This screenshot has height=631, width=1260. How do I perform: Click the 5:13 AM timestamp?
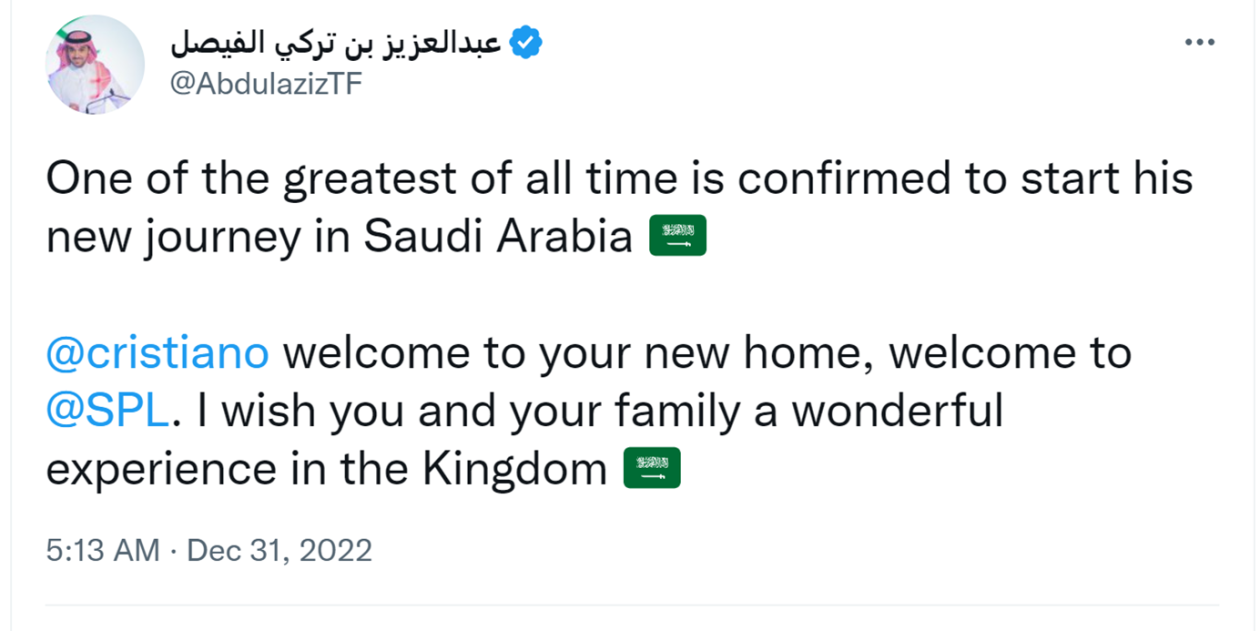click(x=102, y=550)
